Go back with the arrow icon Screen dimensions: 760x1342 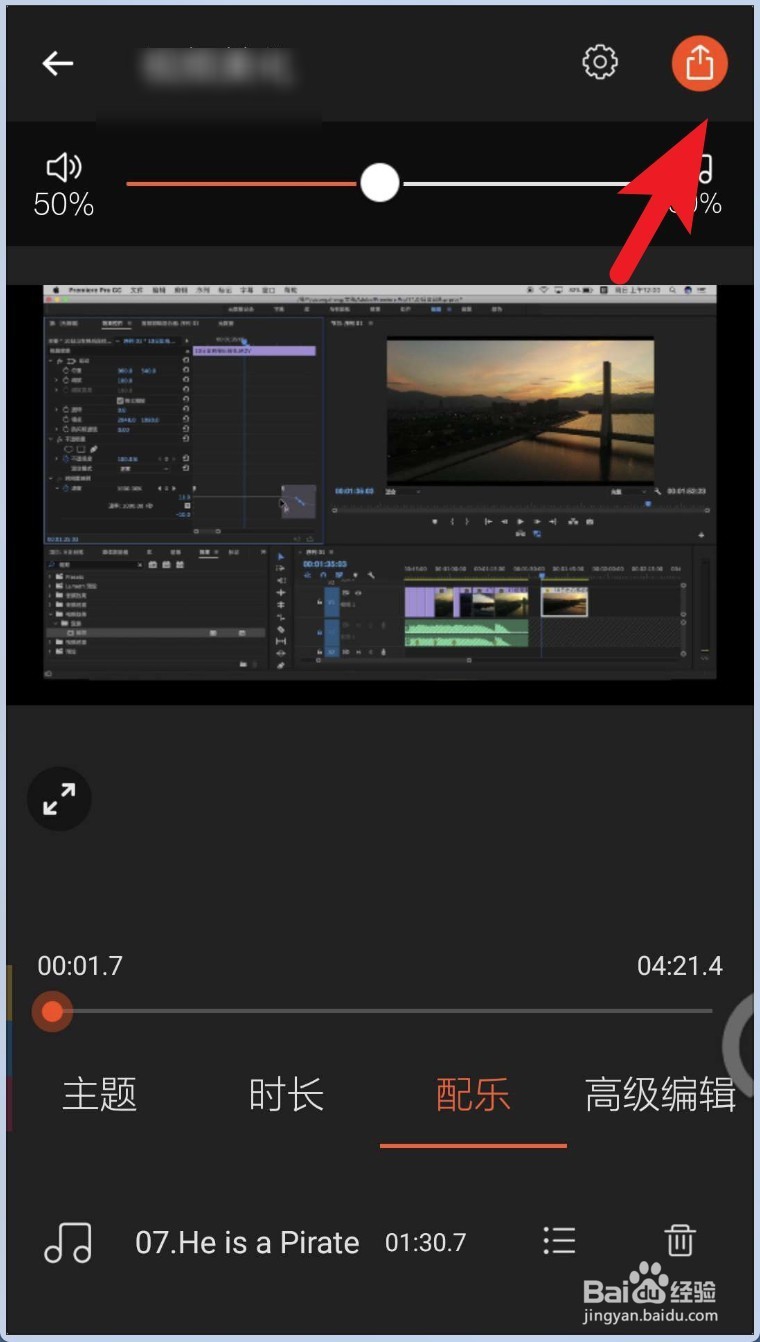coord(57,63)
